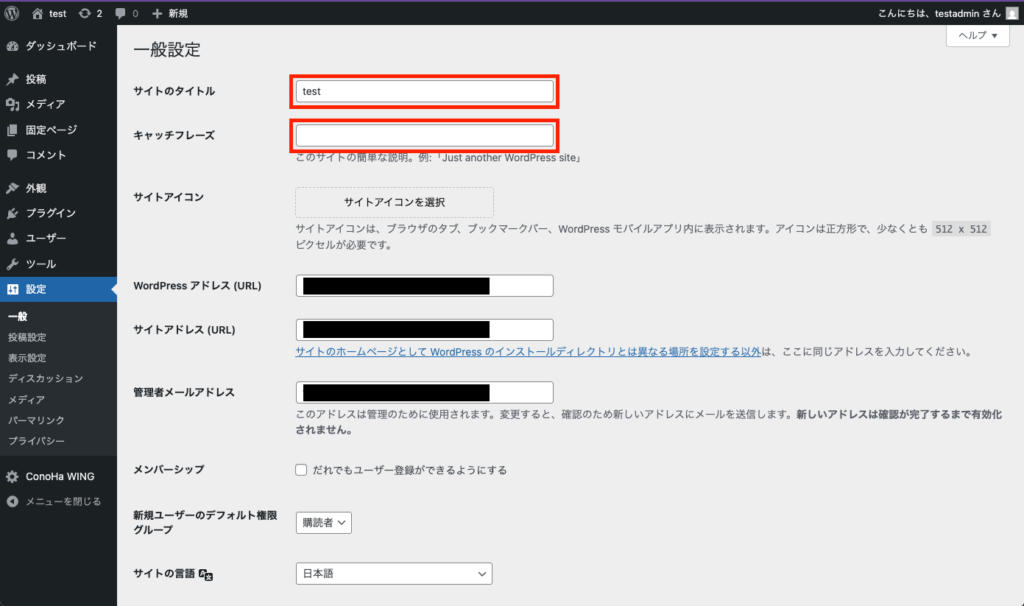Click the コメント bubble sidebar icon
Screen dimensions: 1024x606
12,155
